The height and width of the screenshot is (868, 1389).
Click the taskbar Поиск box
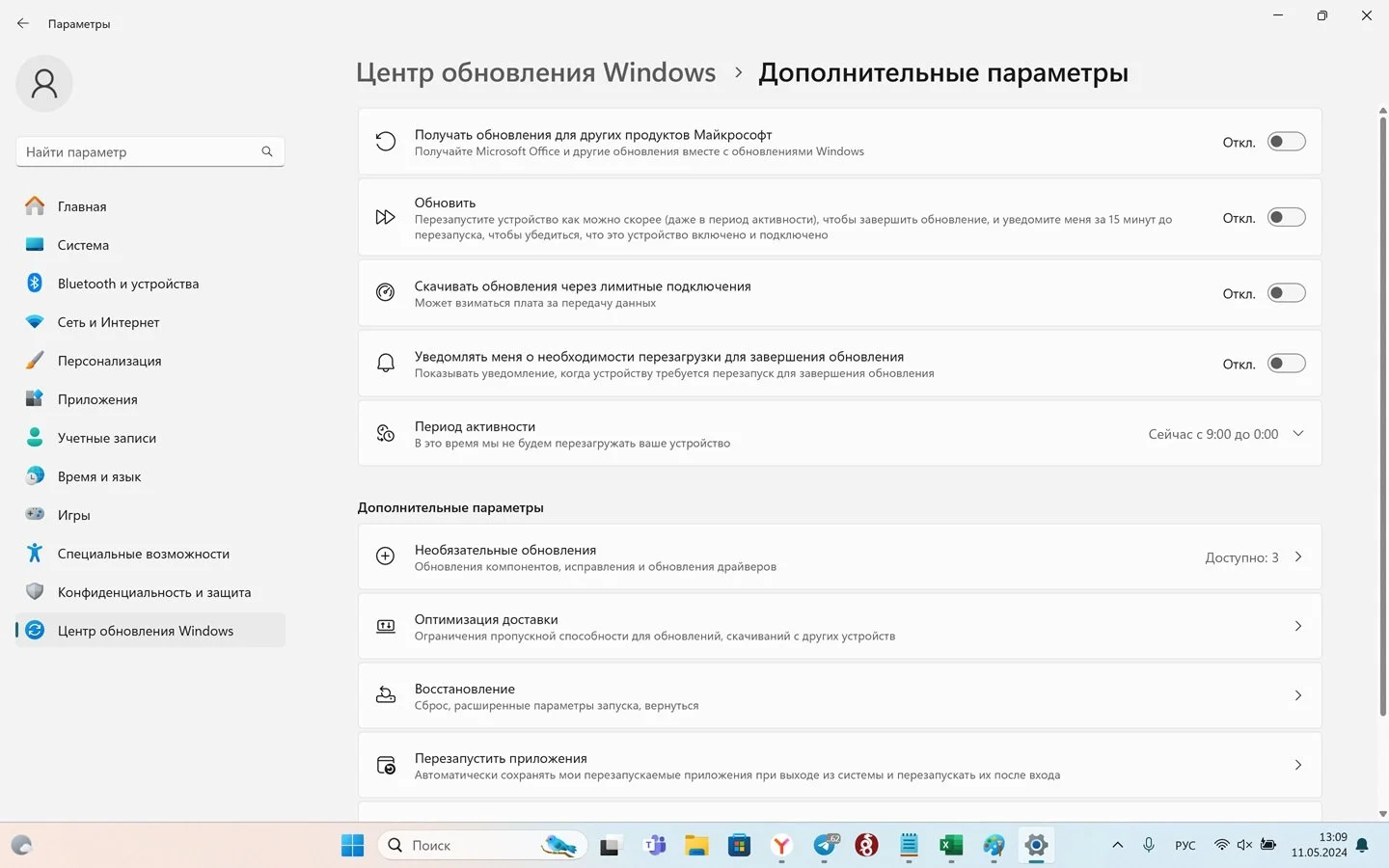(482, 846)
